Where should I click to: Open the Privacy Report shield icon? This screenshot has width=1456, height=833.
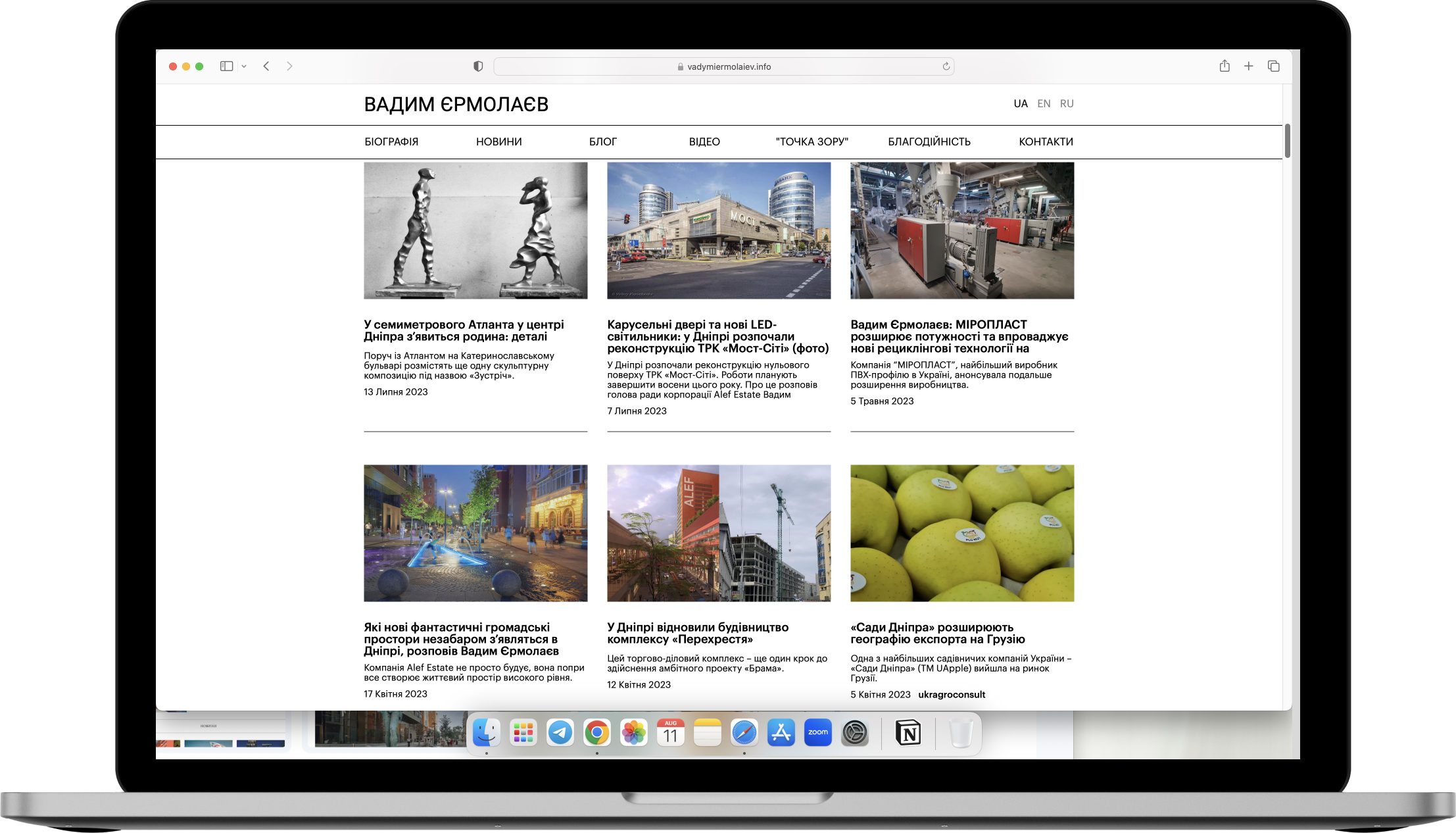coord(477,66)
